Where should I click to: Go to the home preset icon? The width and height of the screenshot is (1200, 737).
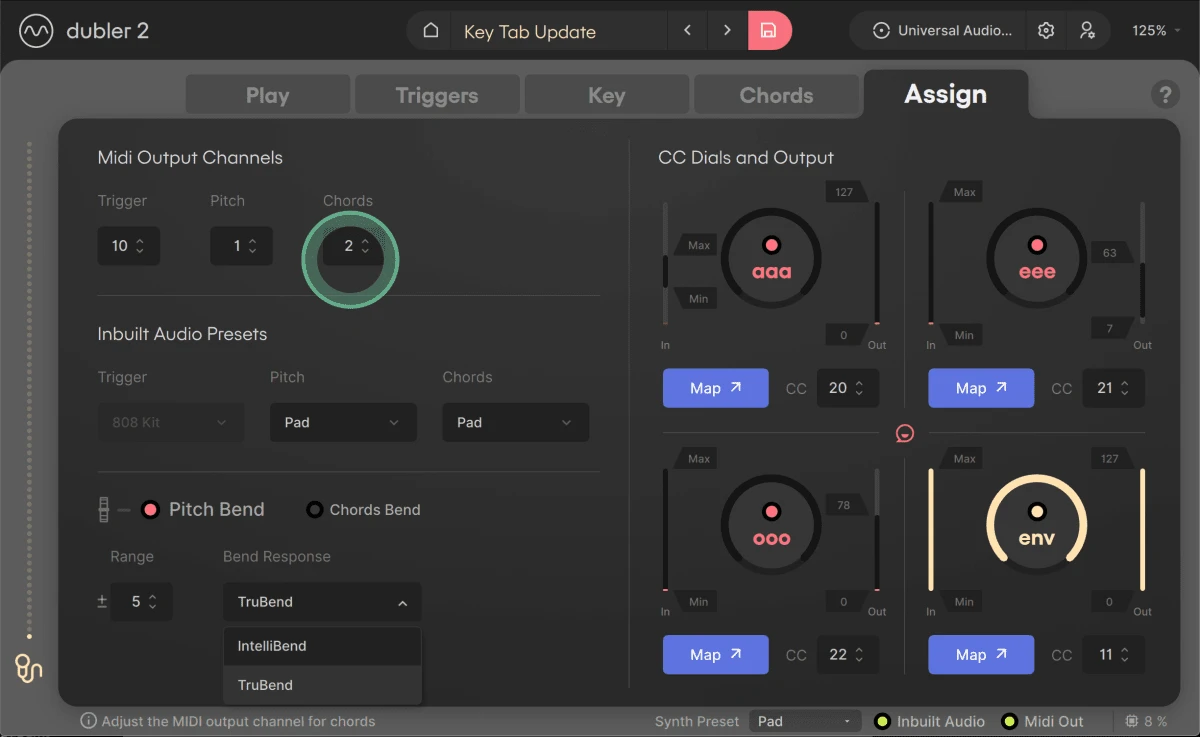click(x=431, y=31)
